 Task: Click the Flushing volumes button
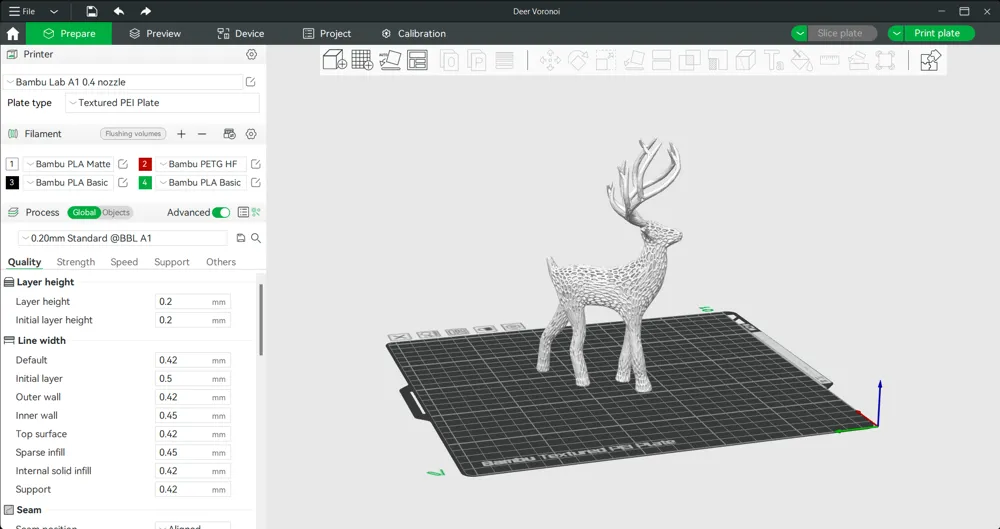point(133,133)
